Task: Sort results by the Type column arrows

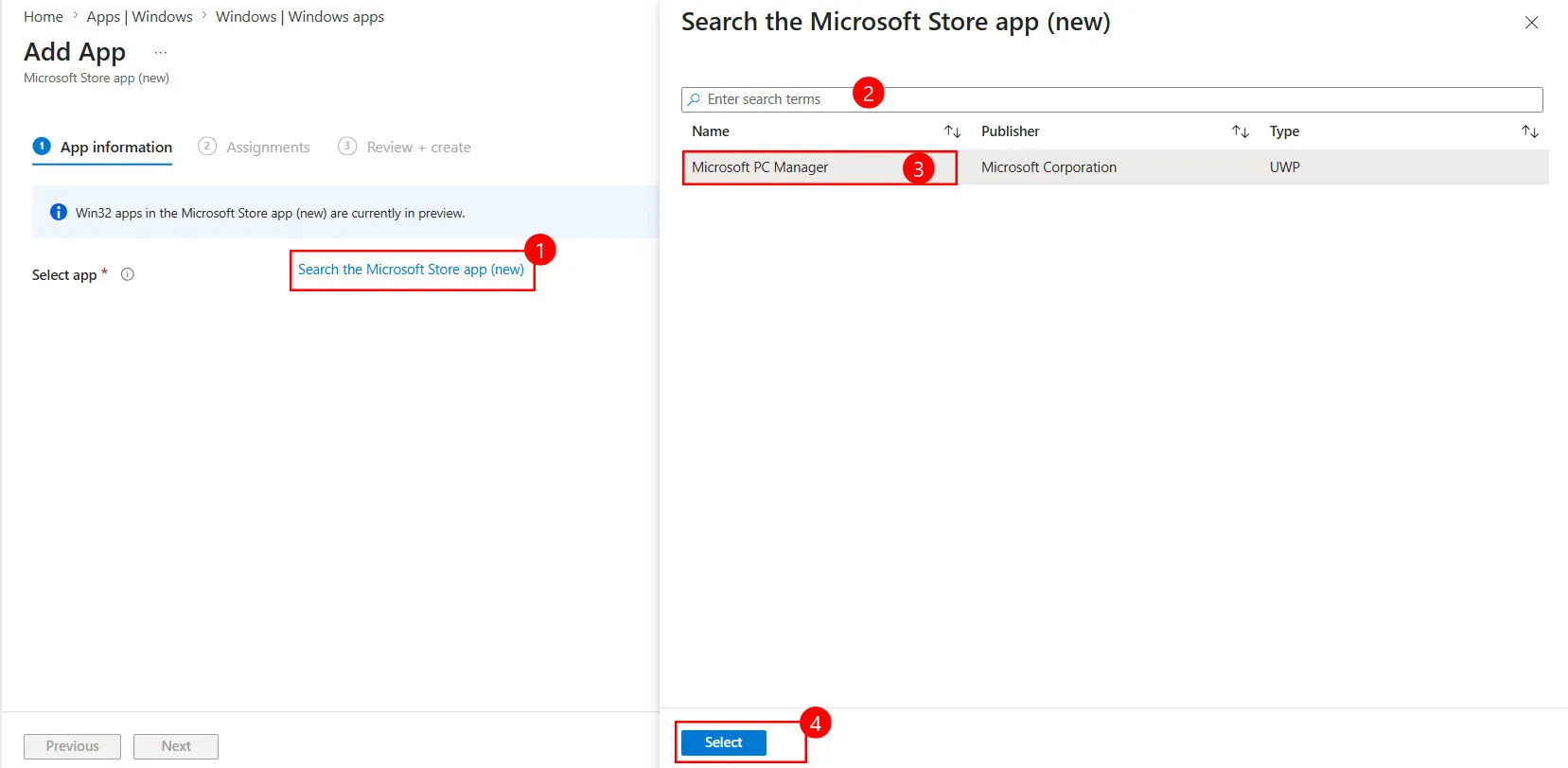Action: [x=1529, y=131]
